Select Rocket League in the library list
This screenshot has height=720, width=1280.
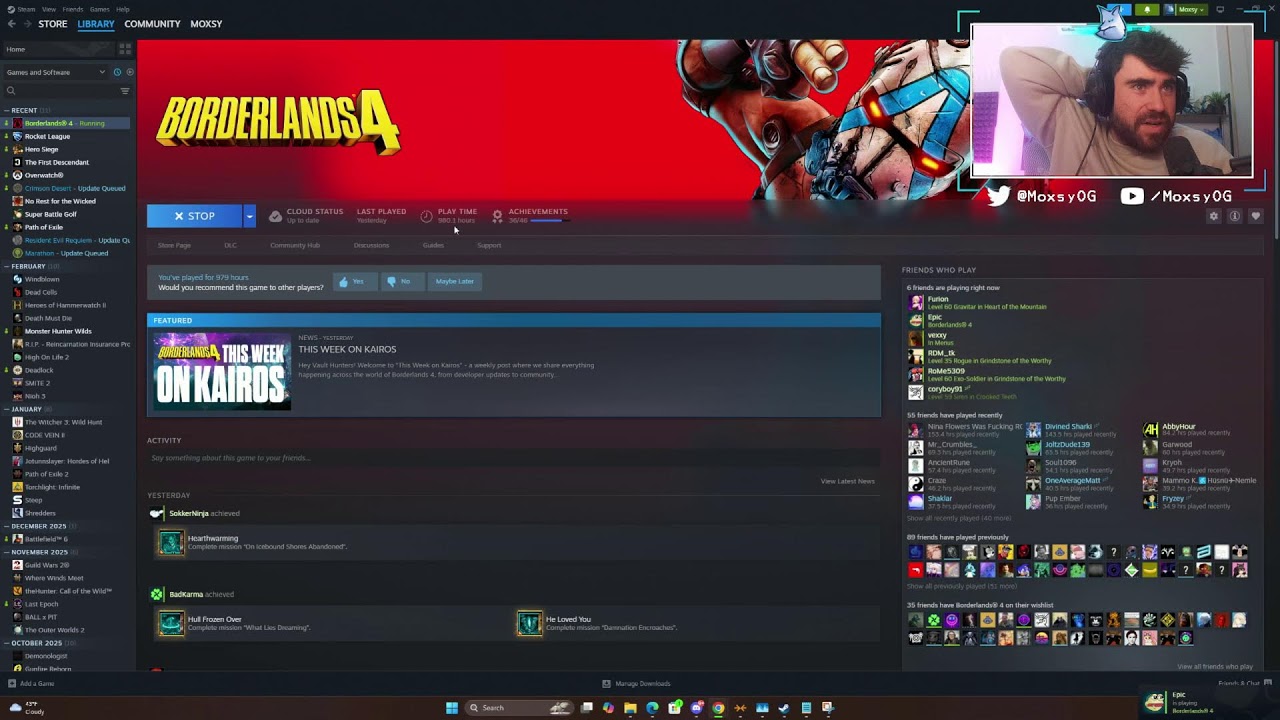point(68,136)
